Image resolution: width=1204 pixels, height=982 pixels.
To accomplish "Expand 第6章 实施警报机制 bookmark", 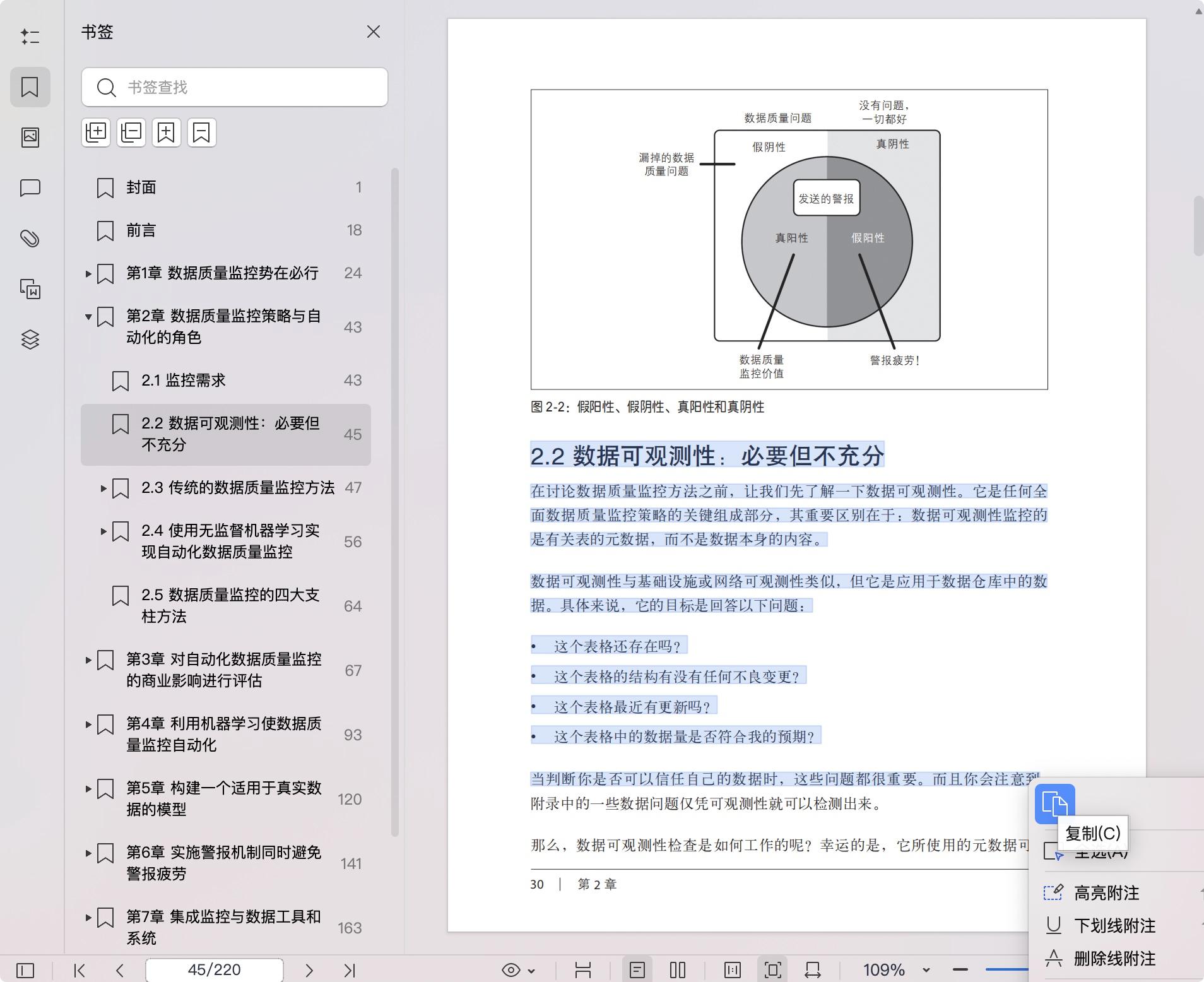I will tap(88, 853).
